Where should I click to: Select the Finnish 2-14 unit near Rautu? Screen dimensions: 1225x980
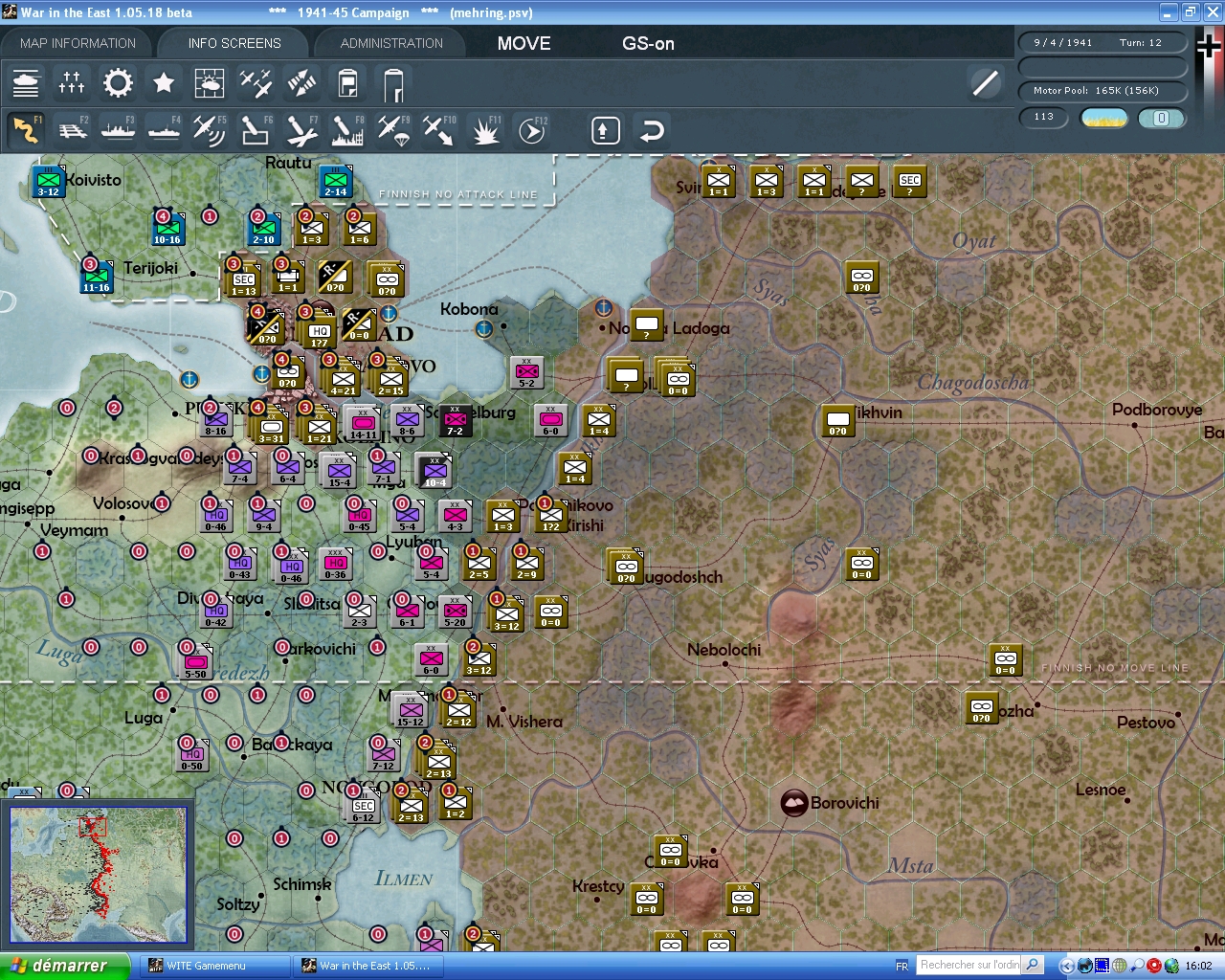point(335,182)
